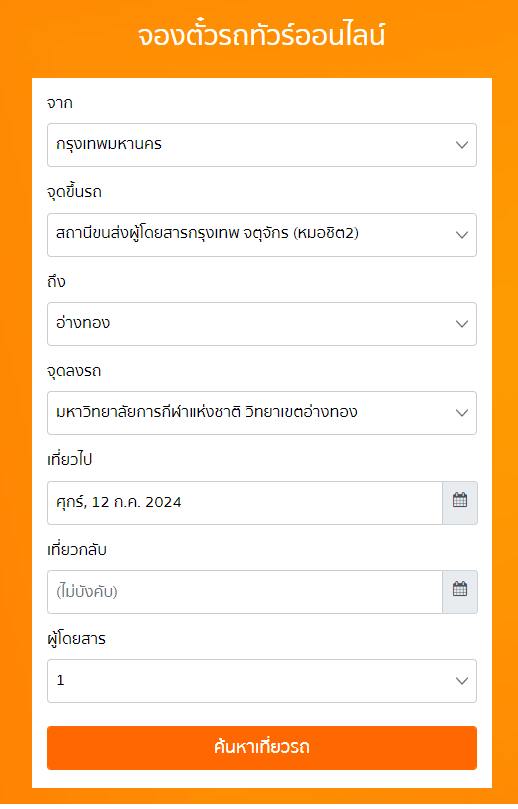
Task: Click chevron arrow of อ่างทอง dropdown
Action: pos(462,324)
